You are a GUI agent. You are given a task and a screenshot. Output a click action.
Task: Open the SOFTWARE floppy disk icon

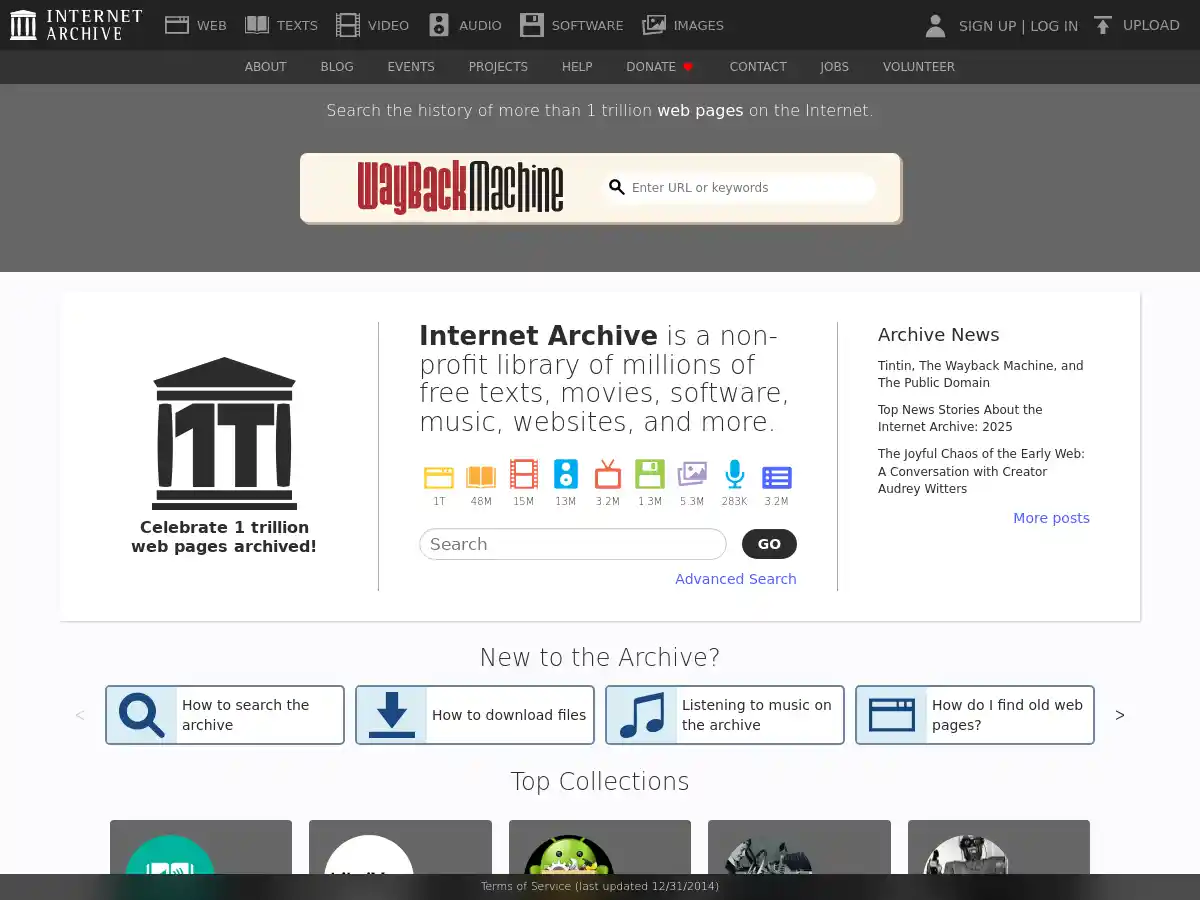click(x=529, y=24)
